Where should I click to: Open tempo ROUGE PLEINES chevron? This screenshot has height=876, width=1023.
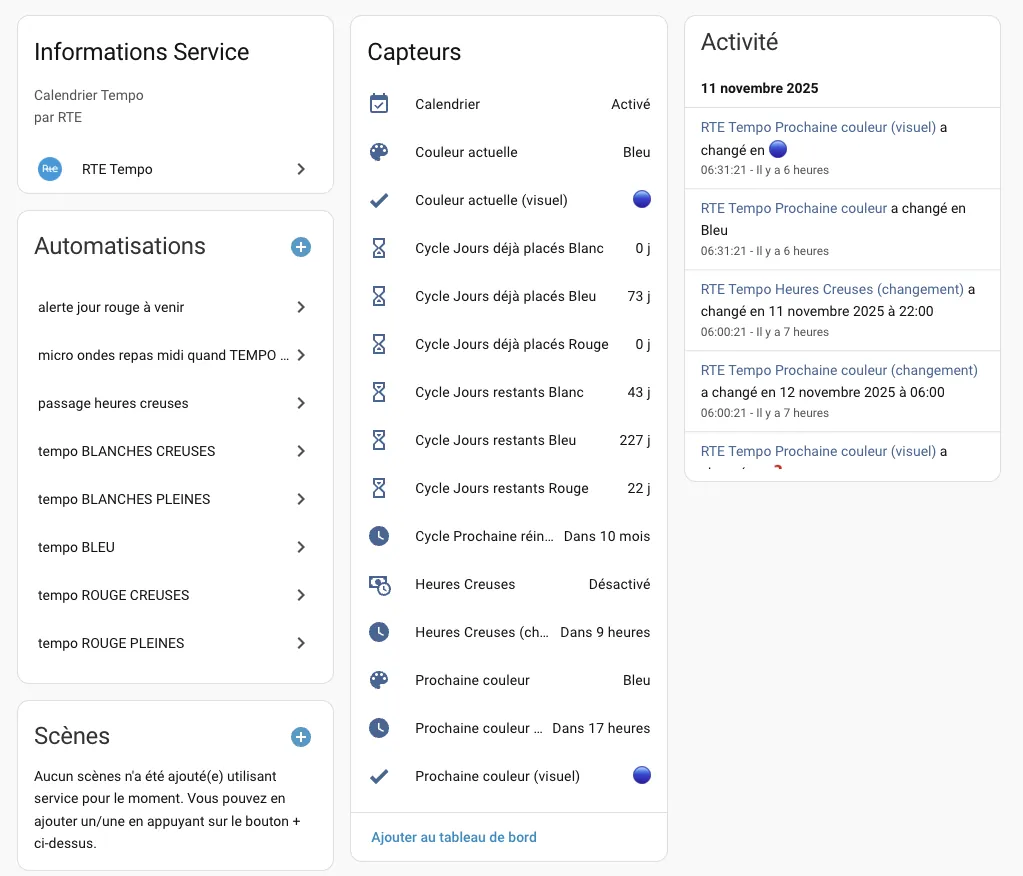pos(301,643)
